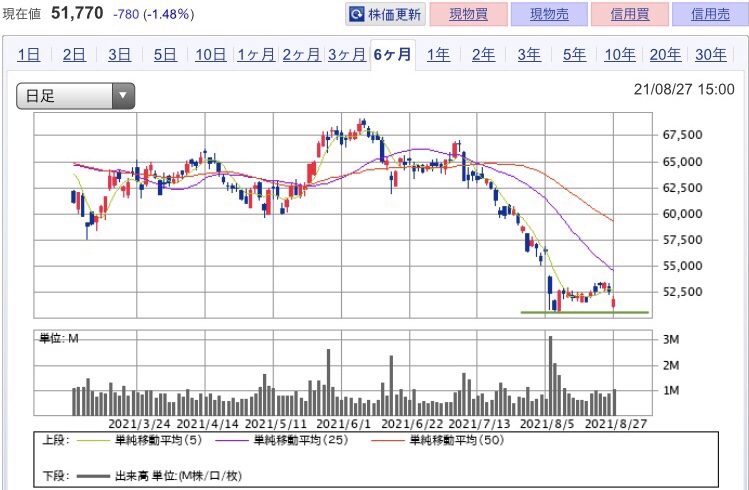This screenshot has width=749, height=490.
Task: Click the current price 51,770
Action: tap(77, 13)
